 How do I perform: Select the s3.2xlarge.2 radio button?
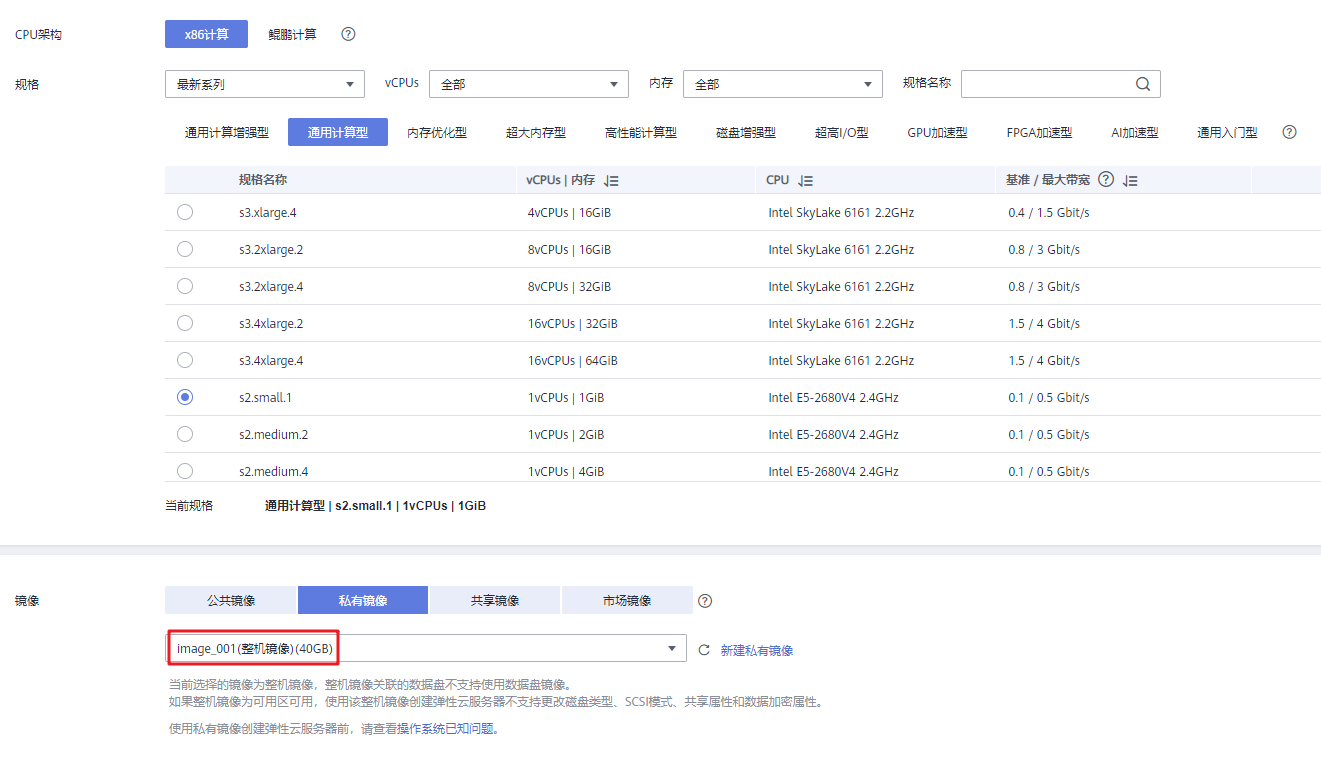[185, 249]
